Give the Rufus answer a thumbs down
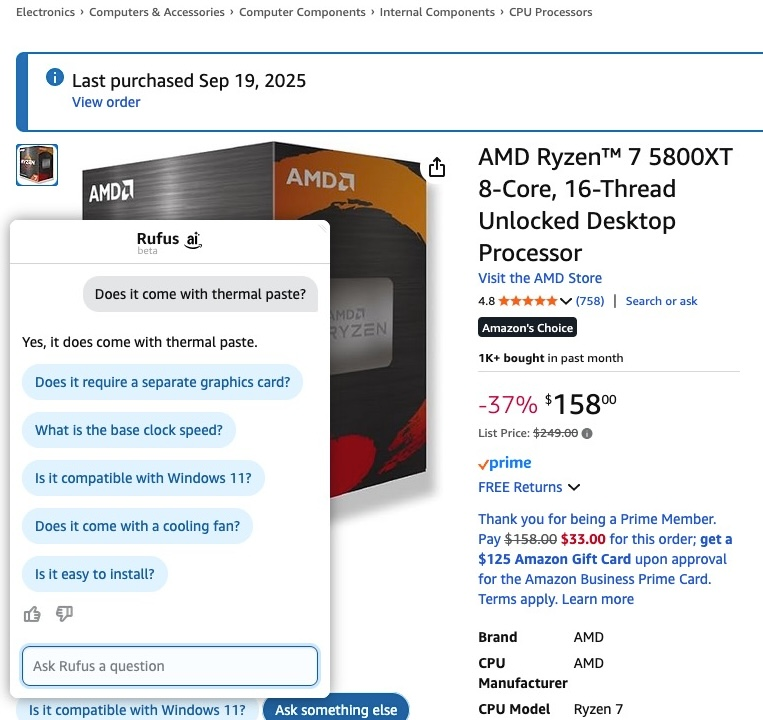Screen dimensions: 763x720 [x=65, y=614]
